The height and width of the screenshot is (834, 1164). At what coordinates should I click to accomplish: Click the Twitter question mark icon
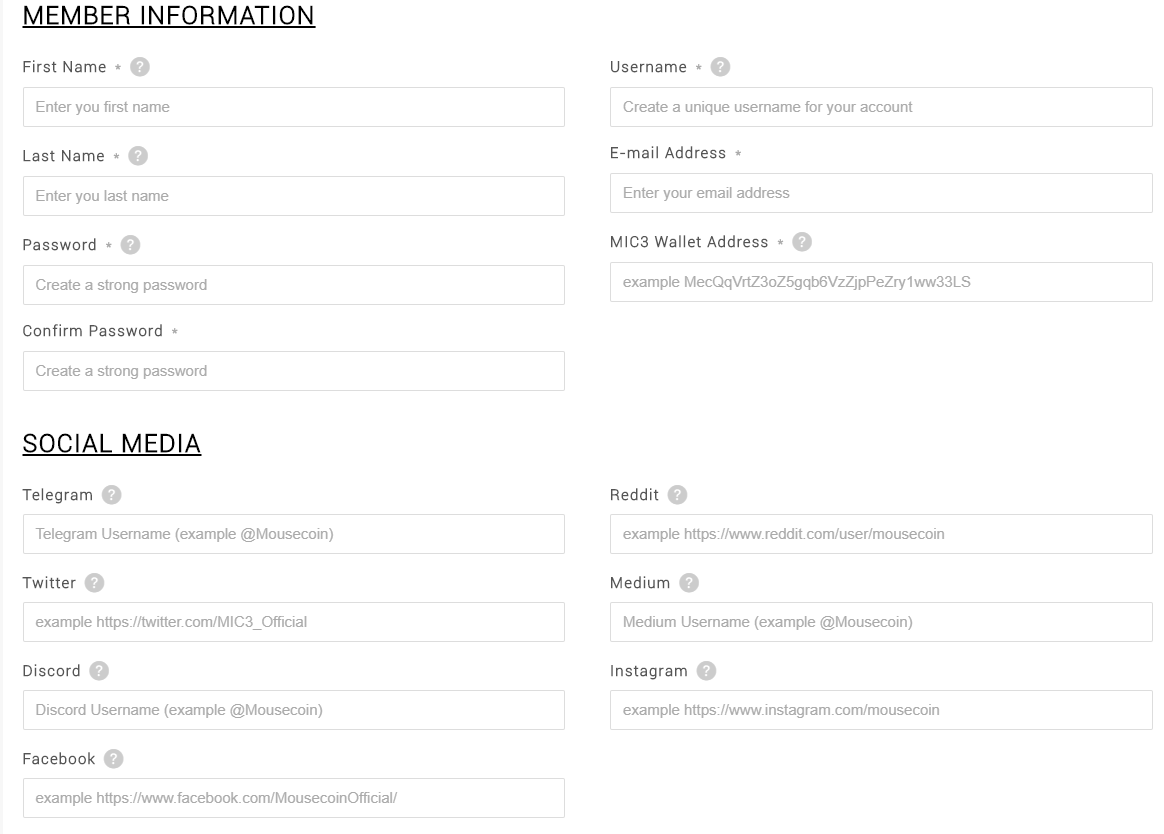click(x=94, y=583)
